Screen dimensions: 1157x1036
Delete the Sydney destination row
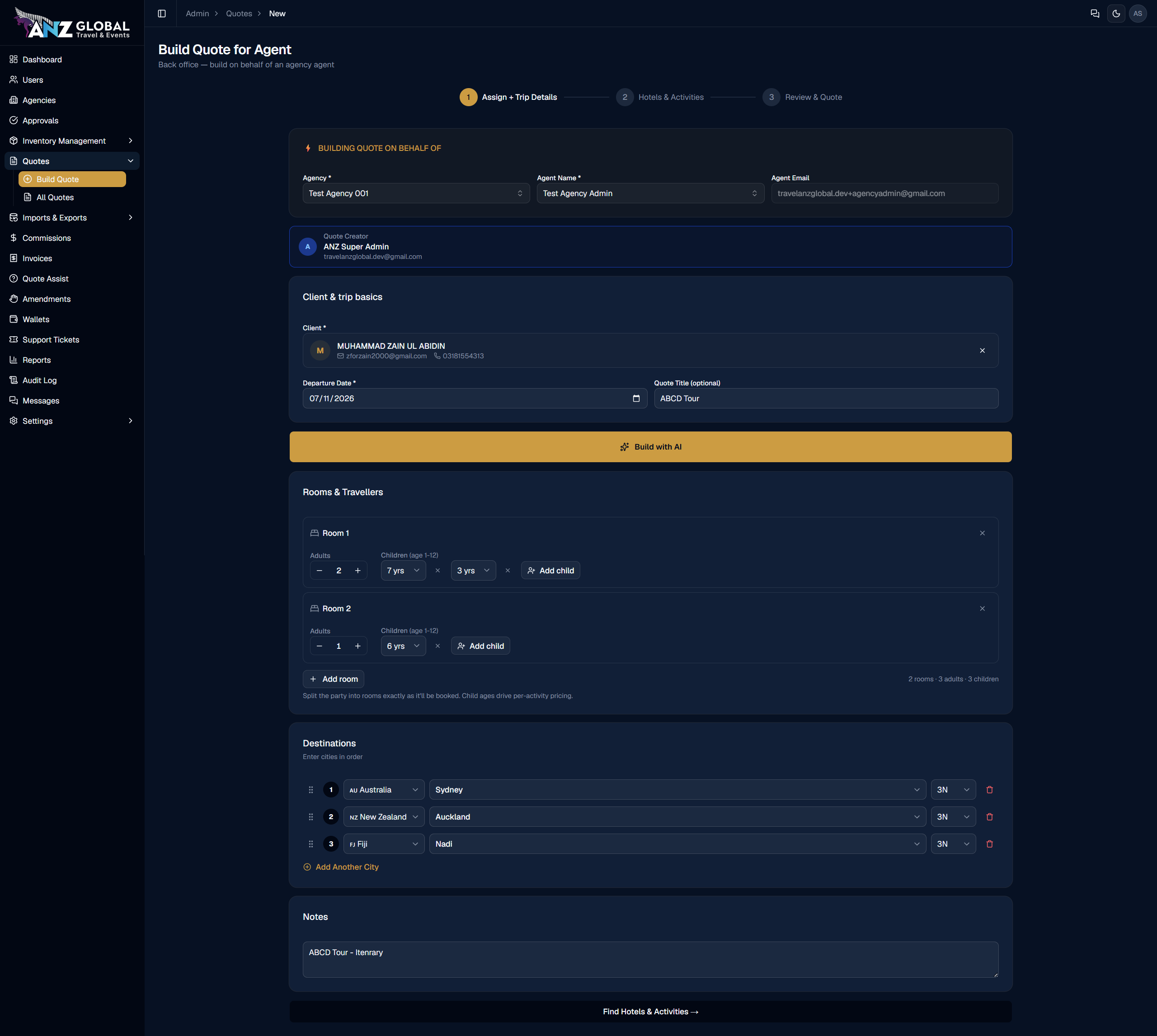click(990, 789)
